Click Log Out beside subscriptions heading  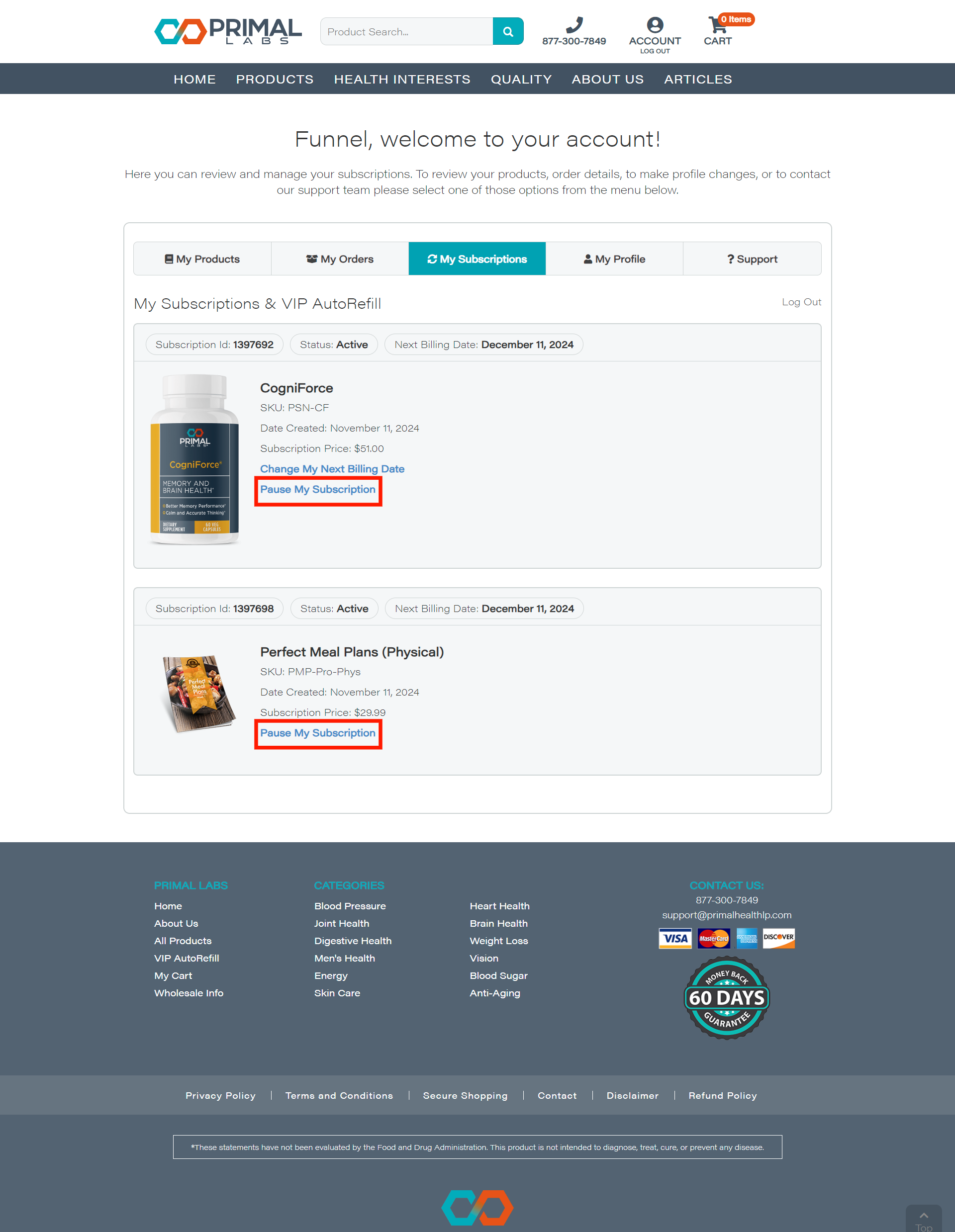pyautogui.click(x=801, y=302)
